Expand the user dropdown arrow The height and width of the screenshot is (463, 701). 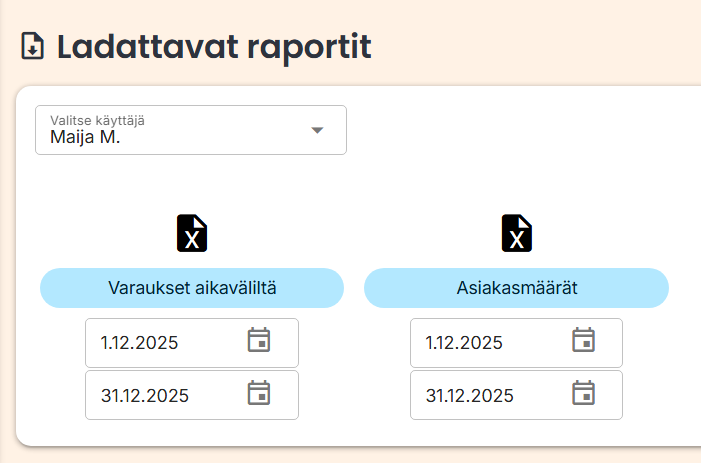[317, 130]
